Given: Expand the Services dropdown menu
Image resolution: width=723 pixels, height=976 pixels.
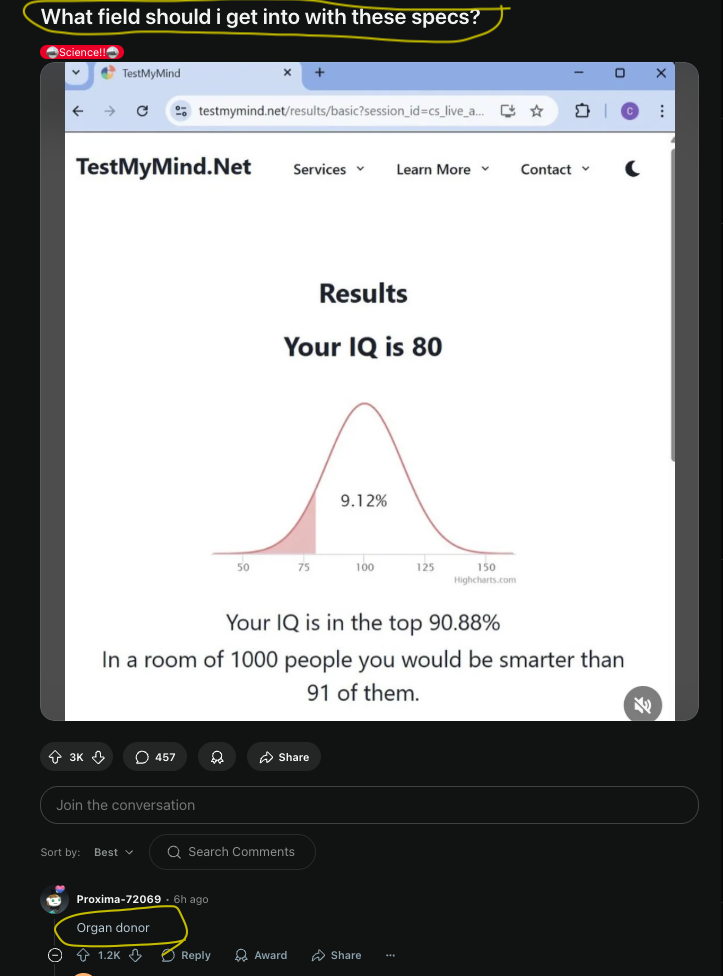Looking at the screenshot, I should coord(329,169).
